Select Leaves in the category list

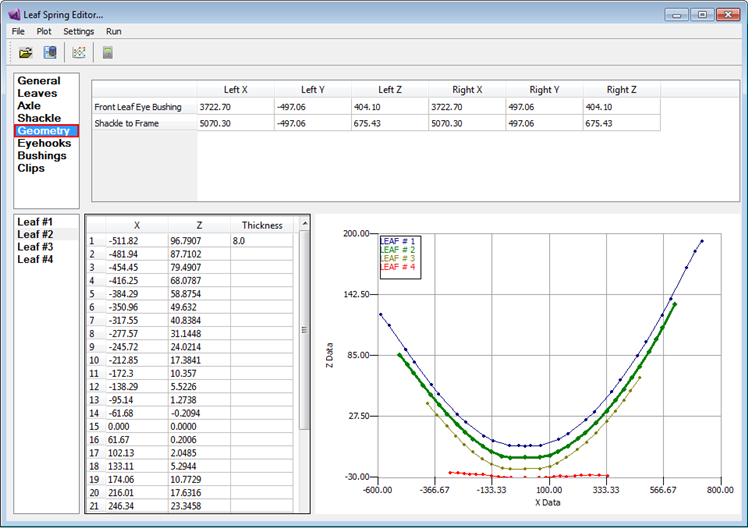click(x=37, y=93)
